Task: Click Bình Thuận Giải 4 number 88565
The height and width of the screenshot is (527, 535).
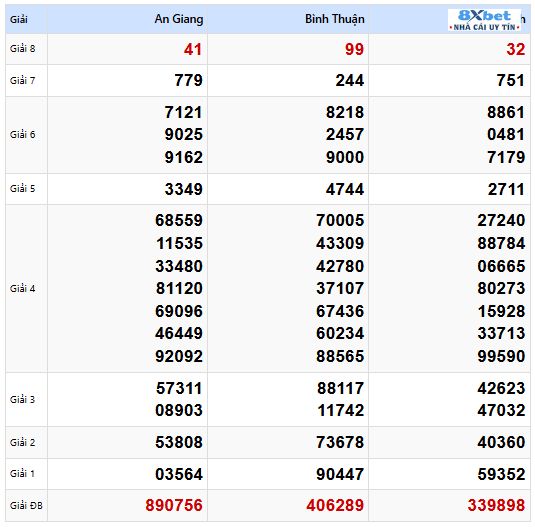Action: 340,356
